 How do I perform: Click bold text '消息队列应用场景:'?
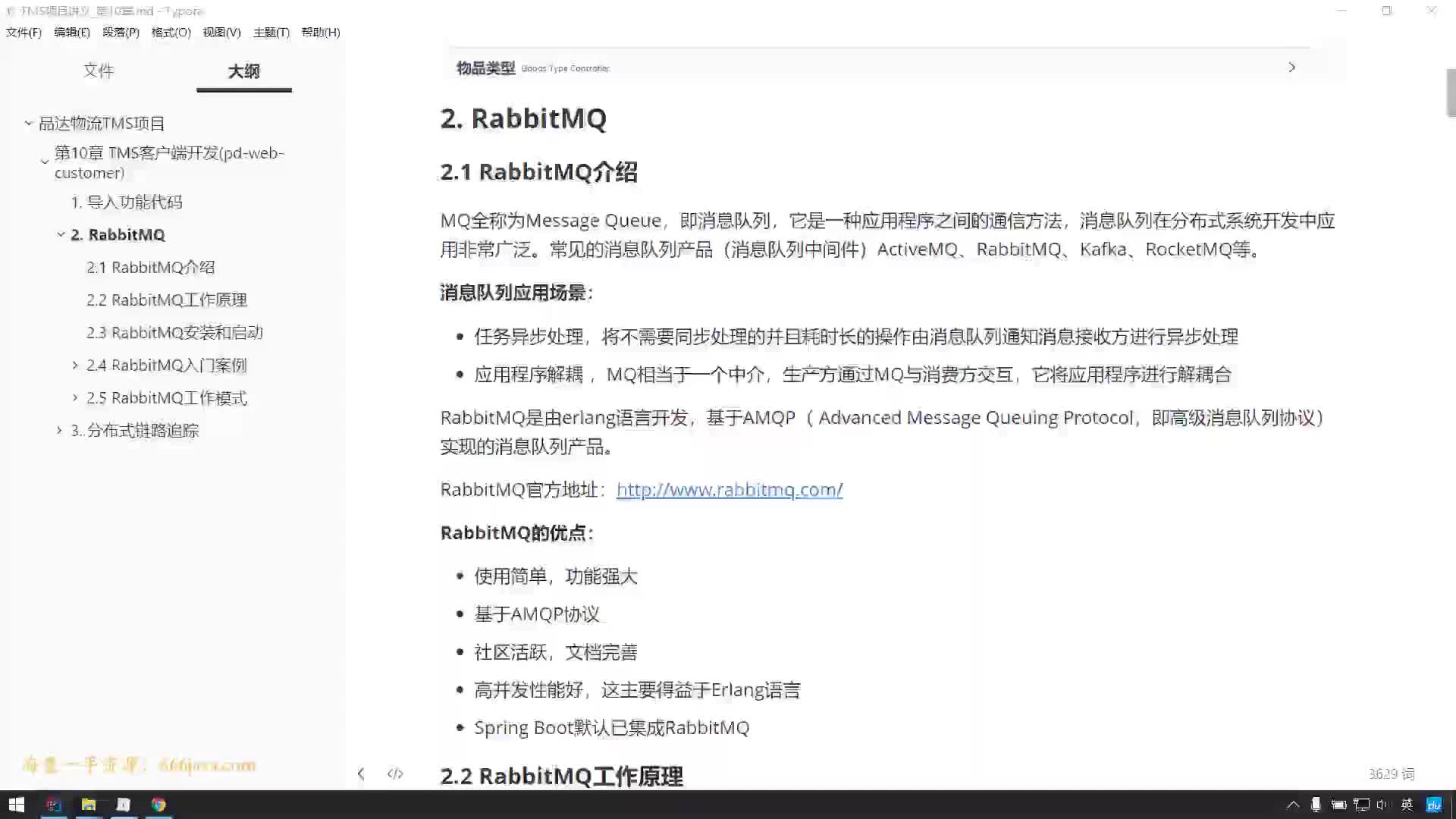(516, 293)
